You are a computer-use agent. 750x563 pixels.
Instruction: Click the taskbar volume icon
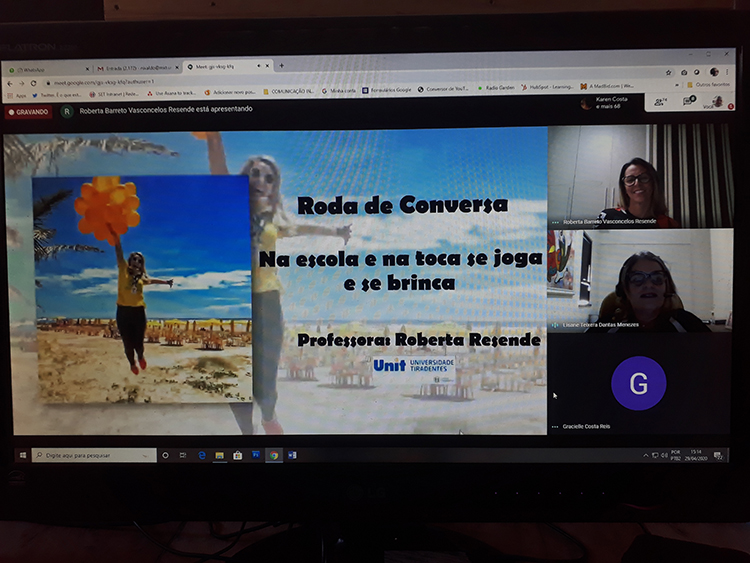(665, 455)
